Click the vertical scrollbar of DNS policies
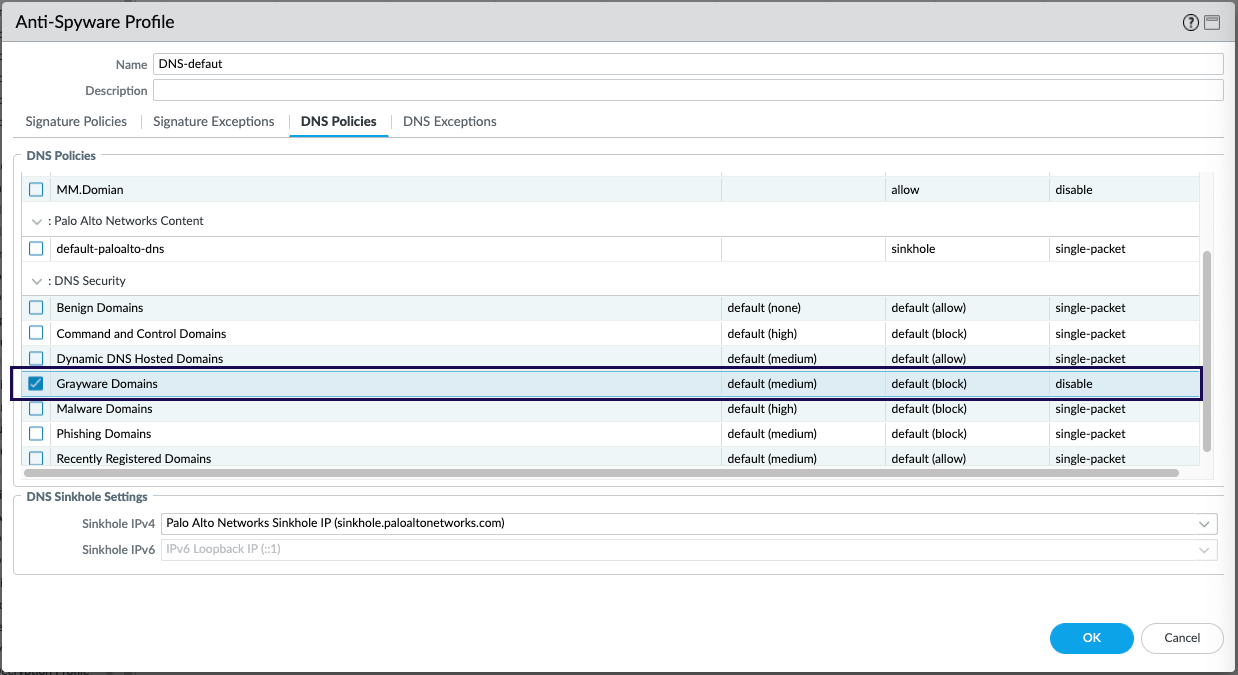This screenshot has width=1238, height=675. [x=1206, y=350]
